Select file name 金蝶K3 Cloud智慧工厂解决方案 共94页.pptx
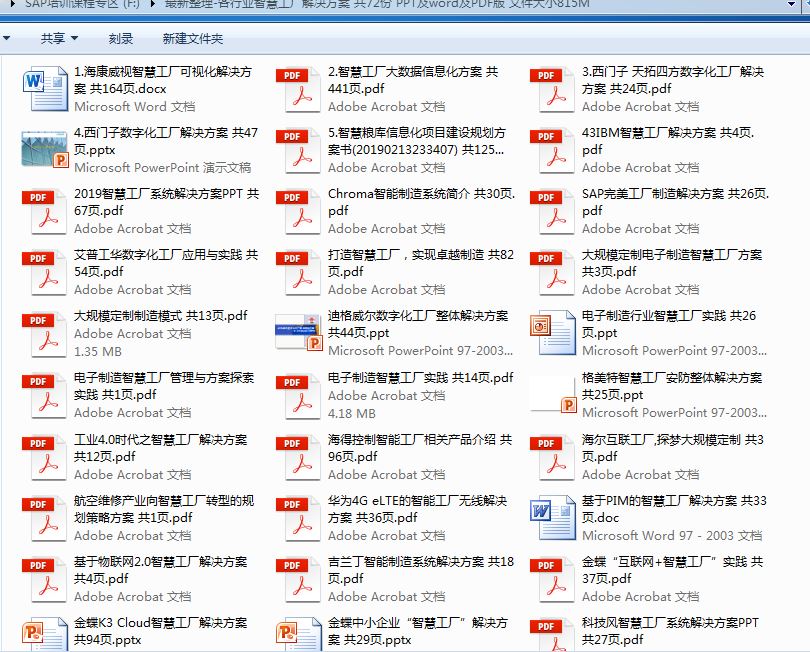This screenshot has height=652, width=810. [161, 631]
